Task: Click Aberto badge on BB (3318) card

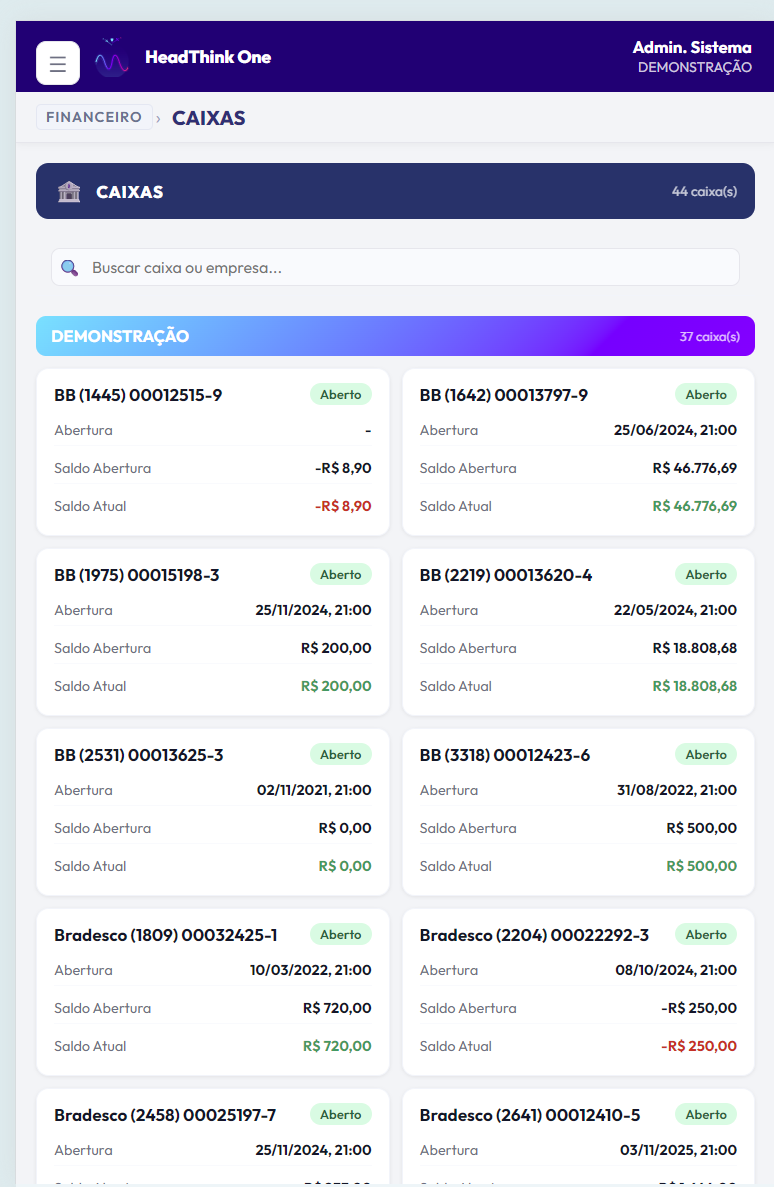Action: coord(706,755)
